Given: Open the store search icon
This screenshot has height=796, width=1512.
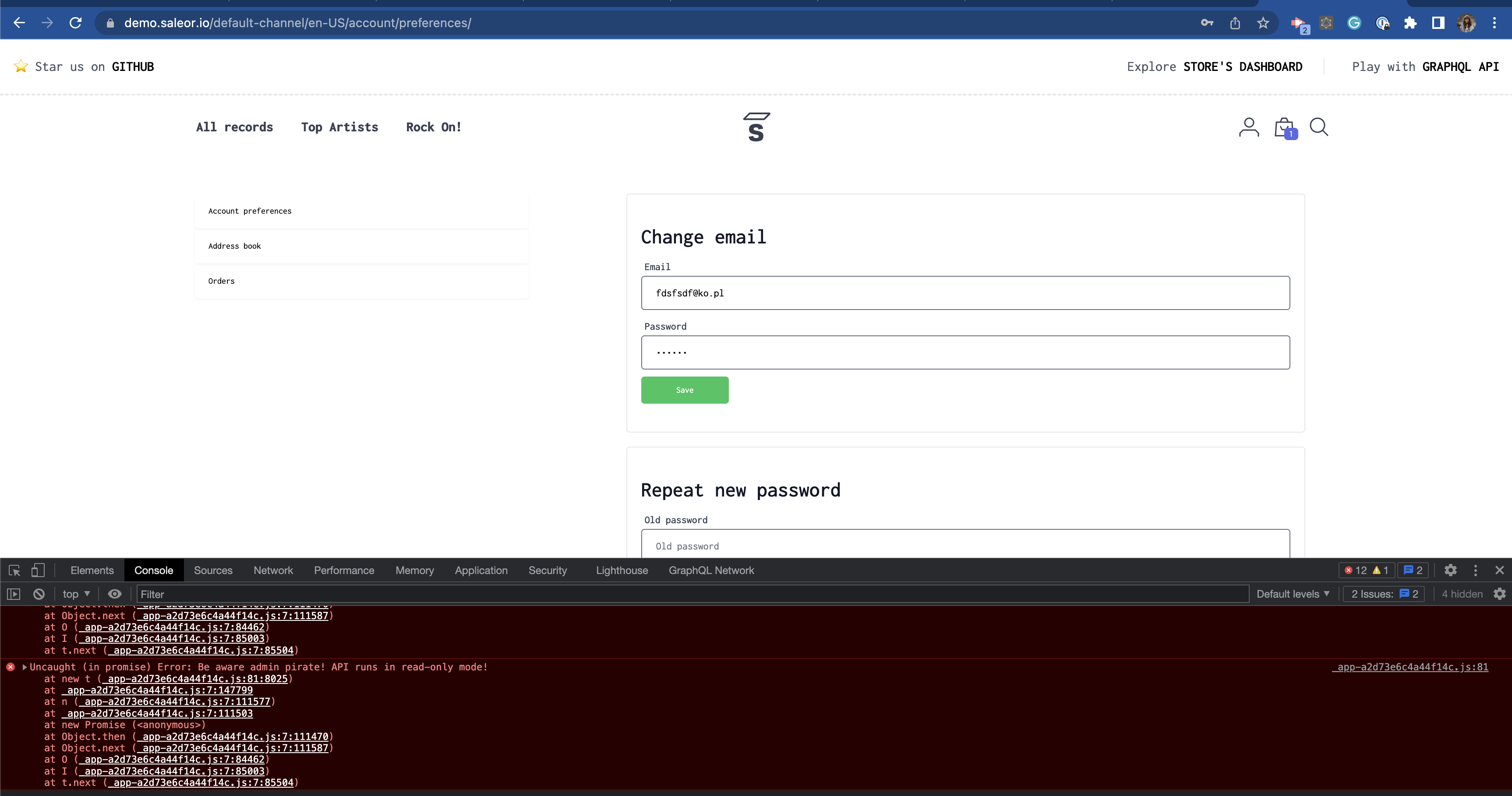Looking at the screenshot, I should tap(1319, 127).
